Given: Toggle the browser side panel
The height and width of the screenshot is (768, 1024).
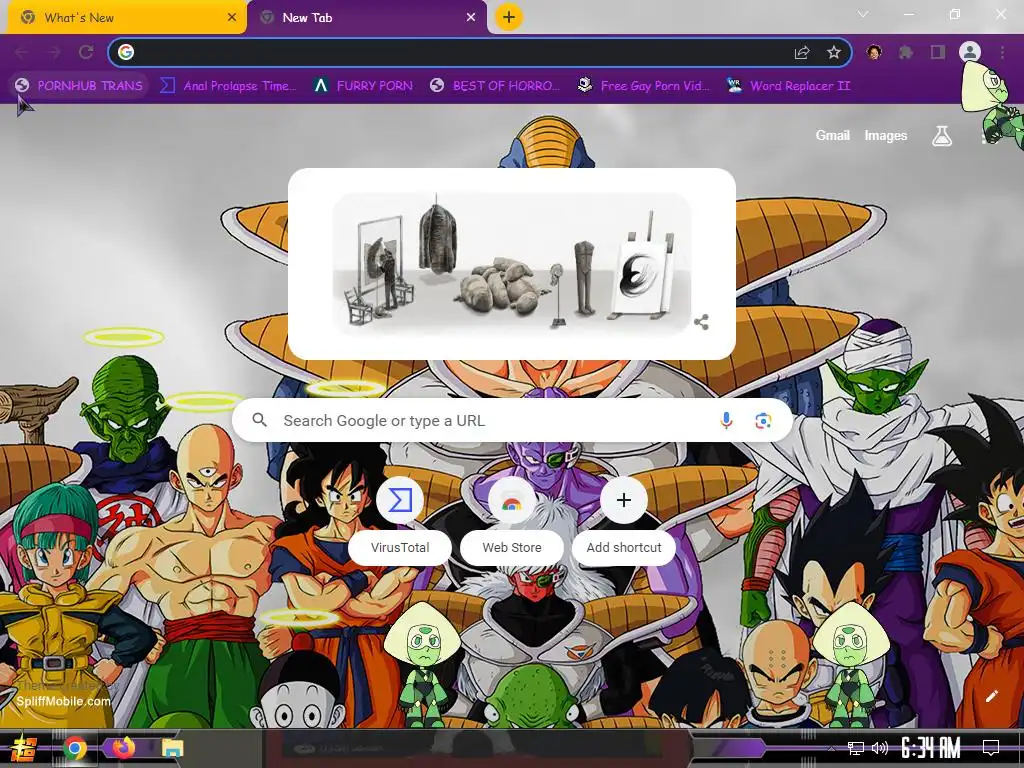Looking at the screenshot, I should (938, 52).
